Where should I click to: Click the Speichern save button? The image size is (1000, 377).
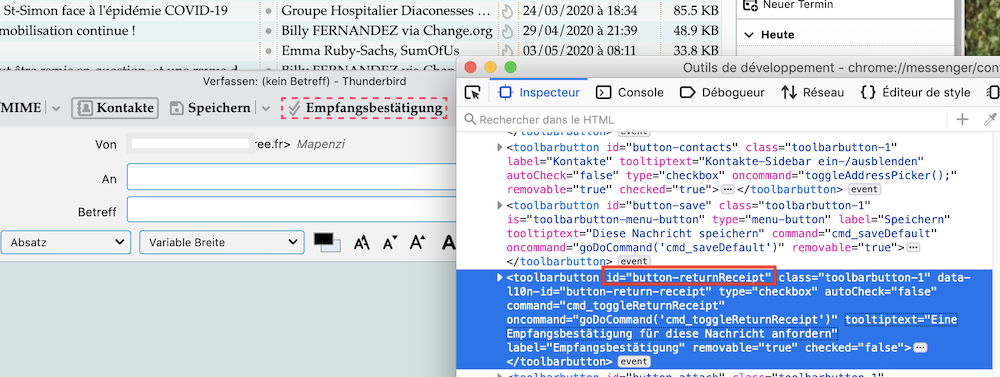[211, 108]
